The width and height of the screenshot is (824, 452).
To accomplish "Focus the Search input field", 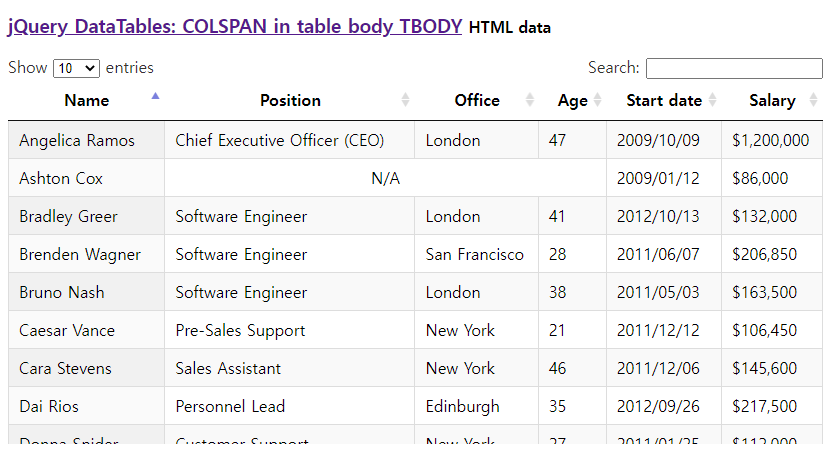I will pos(734,68).
